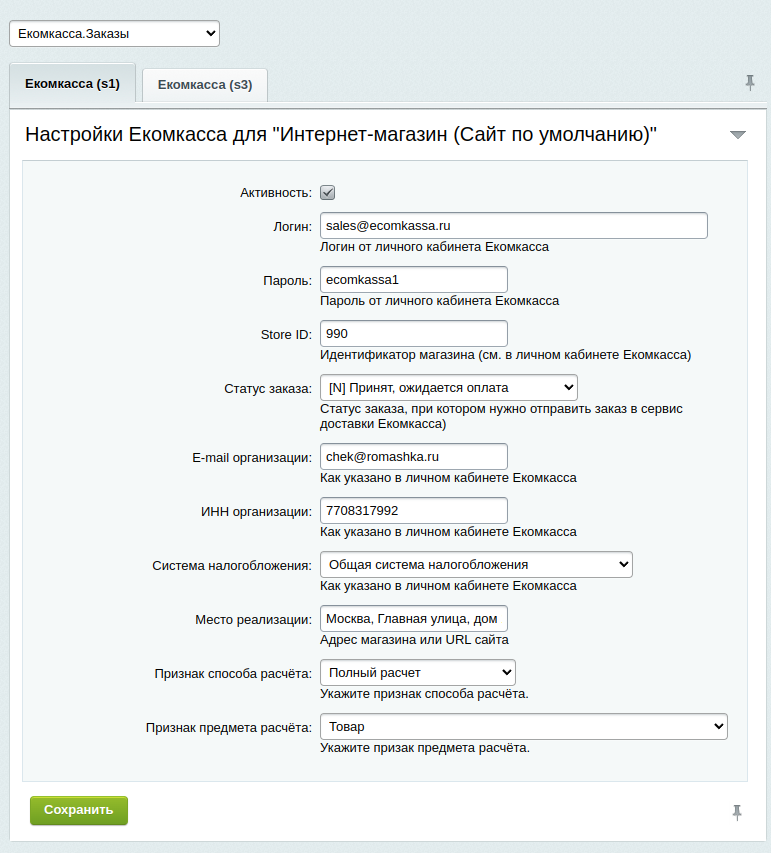771x853 pixels.
Task: Switch to the Екомкасса (s3) tab
Action: [205, 85]
